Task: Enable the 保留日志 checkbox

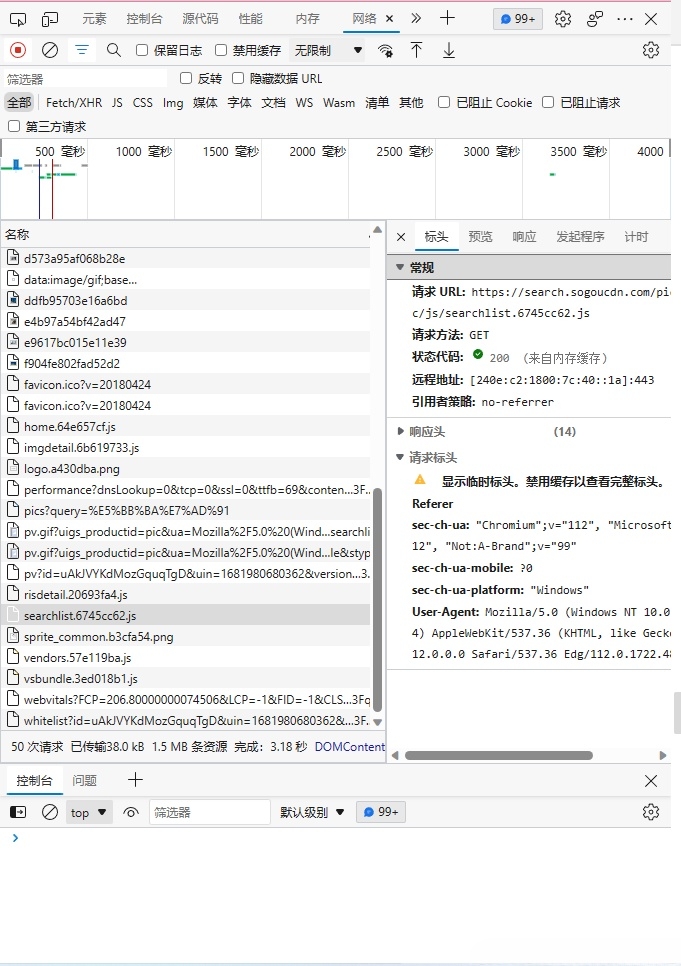Action: coord(142,50)
